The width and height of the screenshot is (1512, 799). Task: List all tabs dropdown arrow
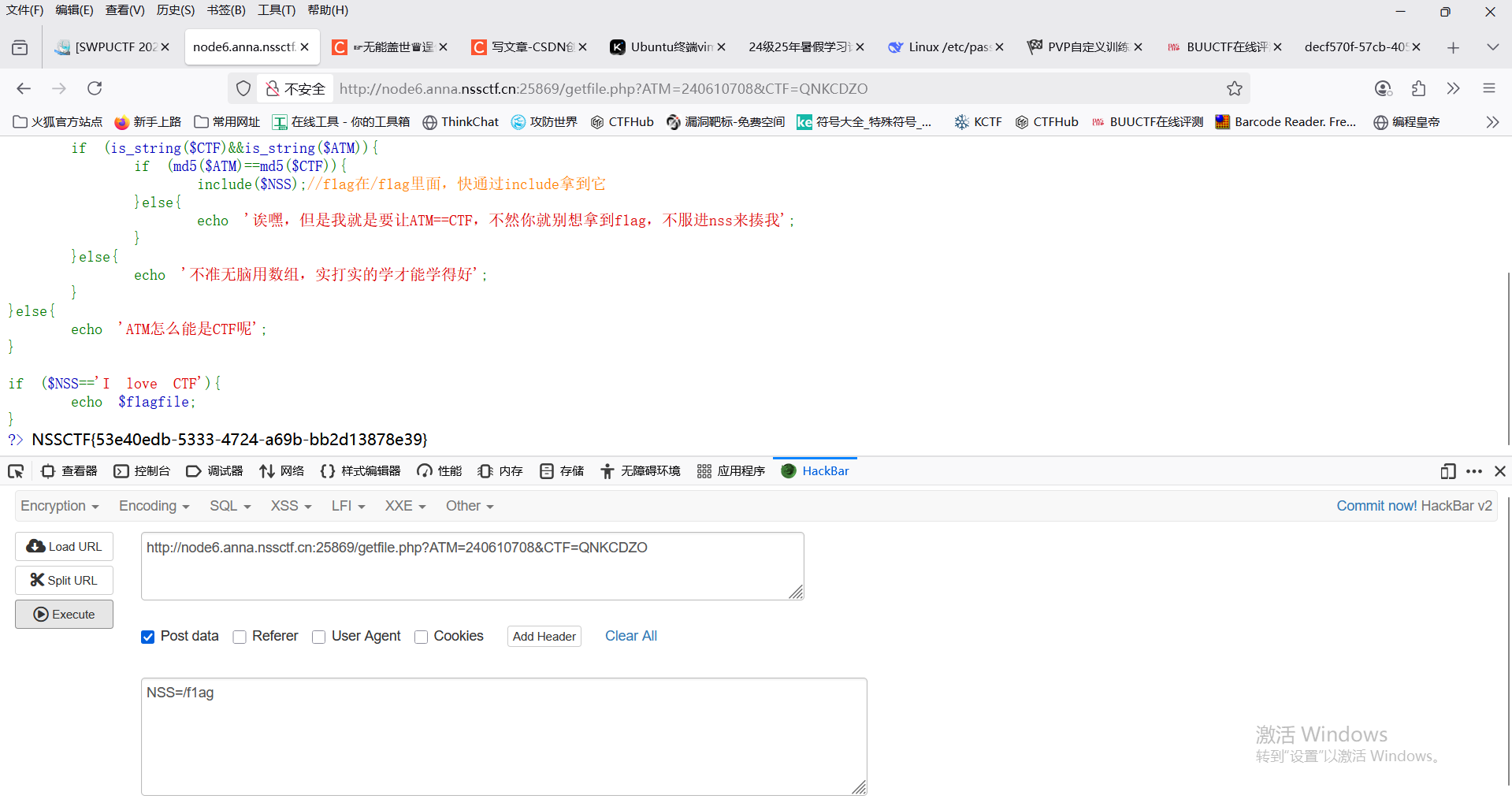point(1492,47)
